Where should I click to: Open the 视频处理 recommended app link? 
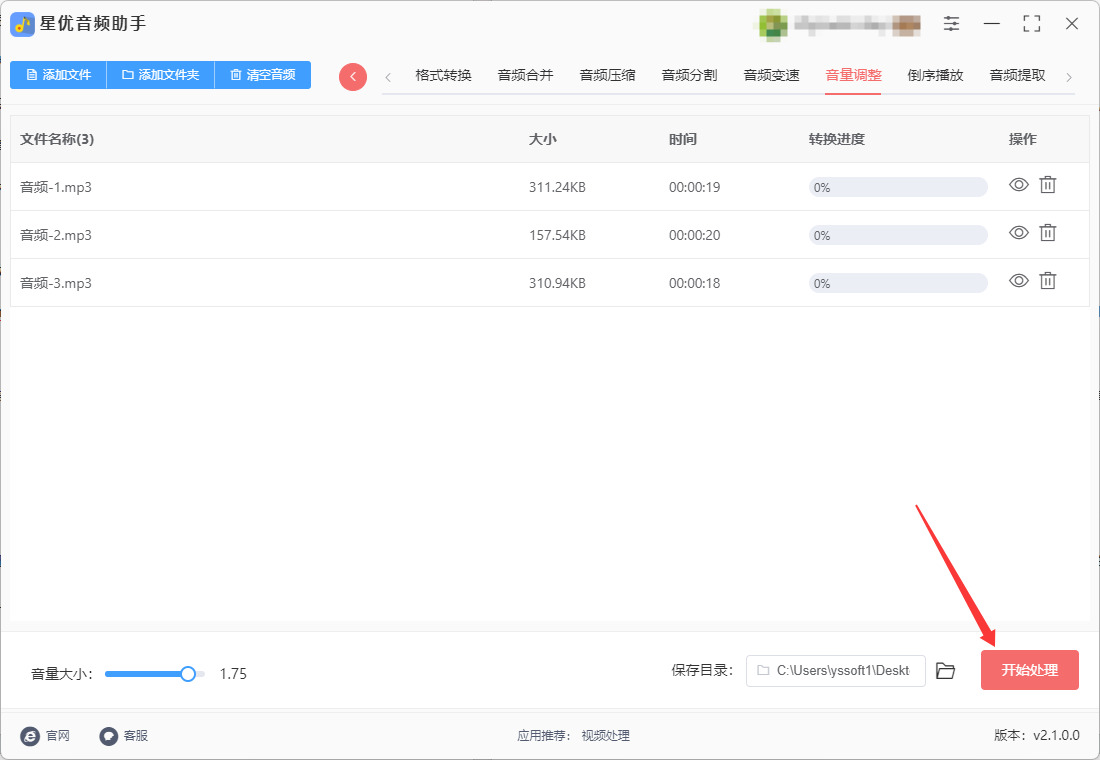click(605, 735)
